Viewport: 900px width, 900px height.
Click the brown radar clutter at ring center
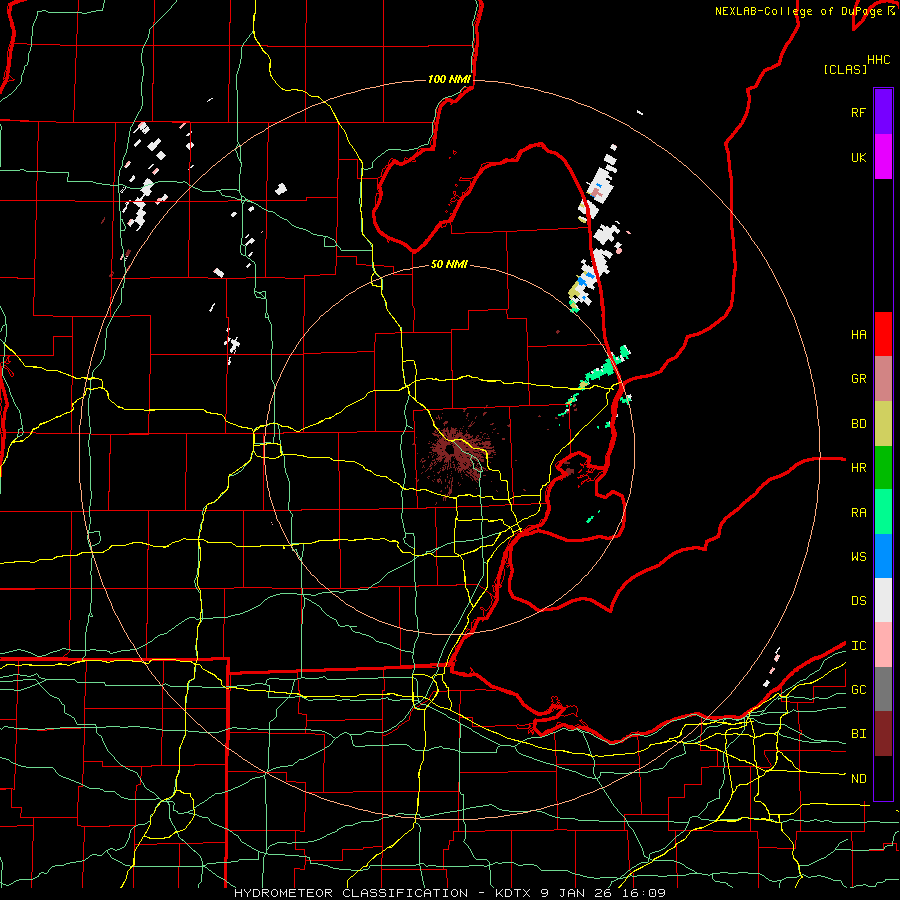tap(455, 451)
